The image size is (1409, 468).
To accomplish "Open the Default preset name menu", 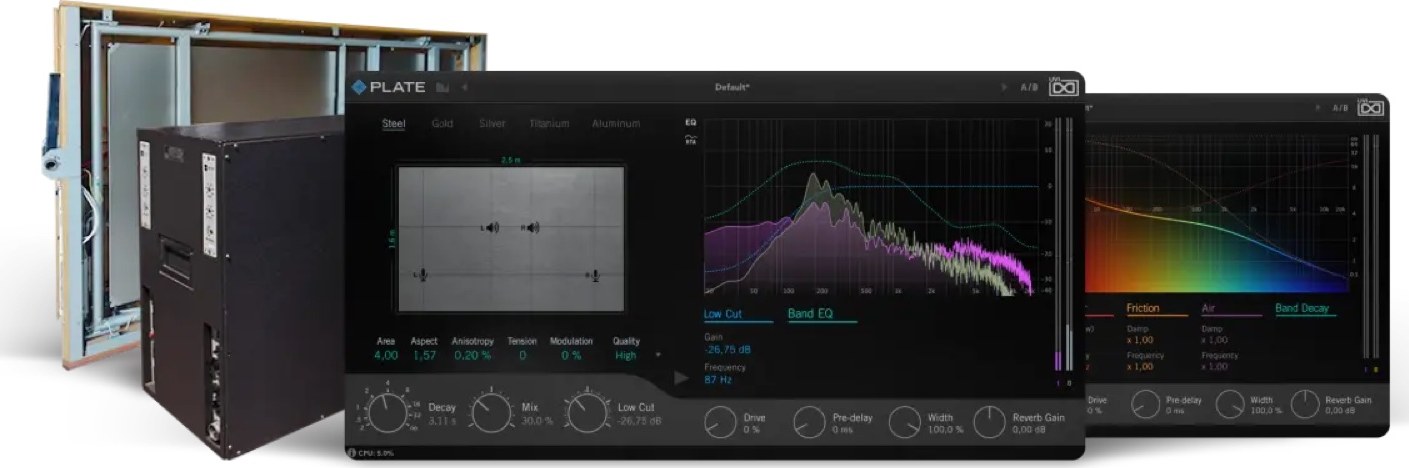I will [732, 88].
